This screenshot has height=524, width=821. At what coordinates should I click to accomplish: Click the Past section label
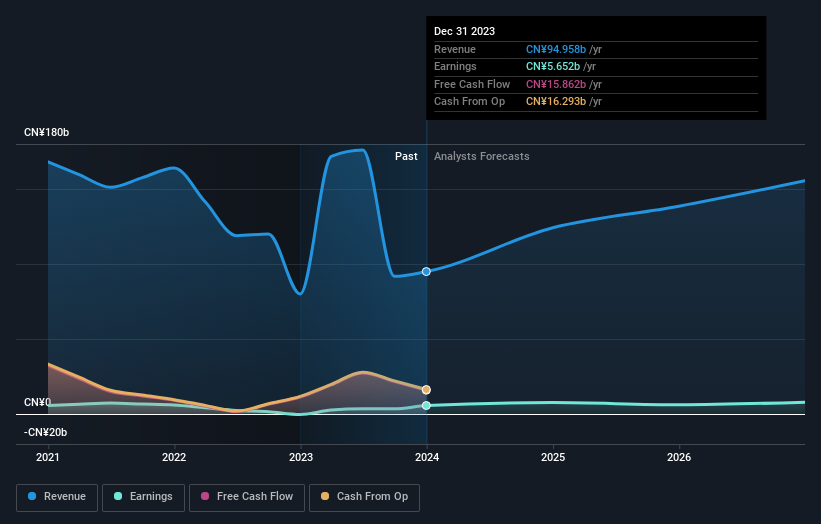406,156
